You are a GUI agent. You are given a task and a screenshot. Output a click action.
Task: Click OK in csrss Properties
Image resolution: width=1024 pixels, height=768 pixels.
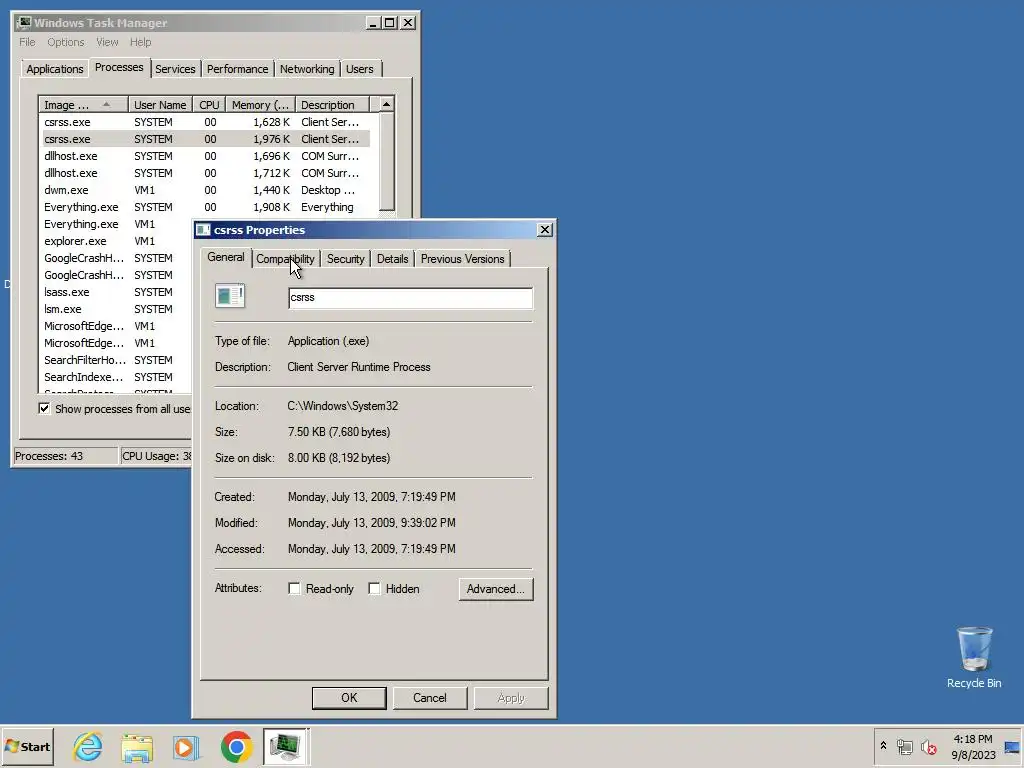(x=349, y=697)
